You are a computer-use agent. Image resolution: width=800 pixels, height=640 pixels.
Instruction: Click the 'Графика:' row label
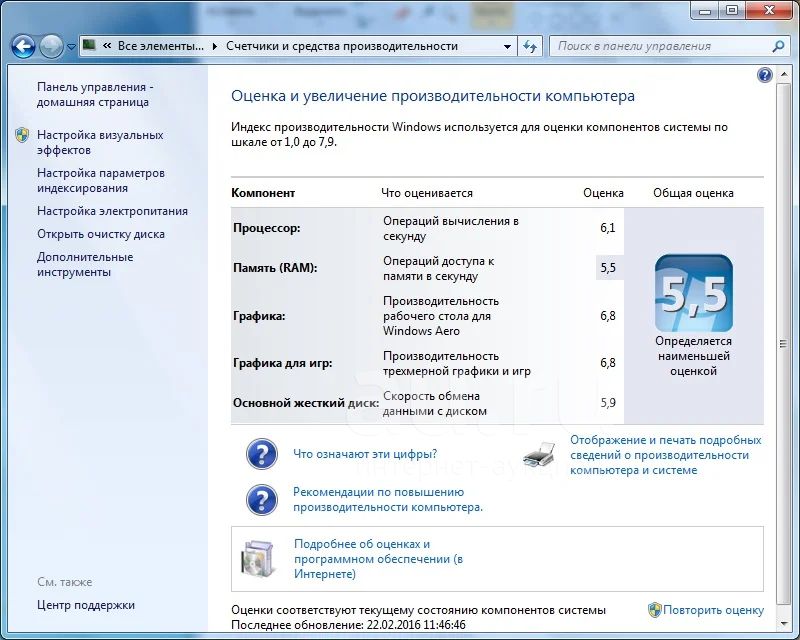[259, 316]
